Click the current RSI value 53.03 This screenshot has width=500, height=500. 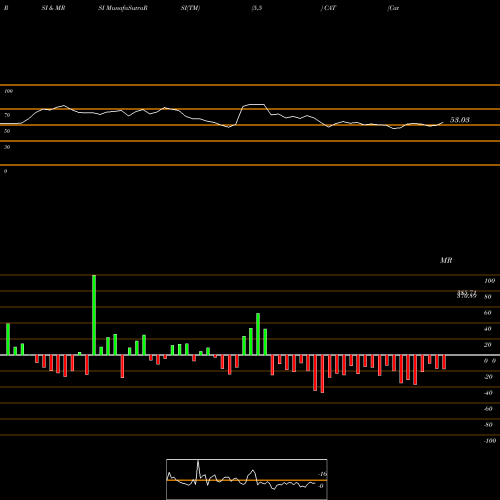[x=460, y=120]
